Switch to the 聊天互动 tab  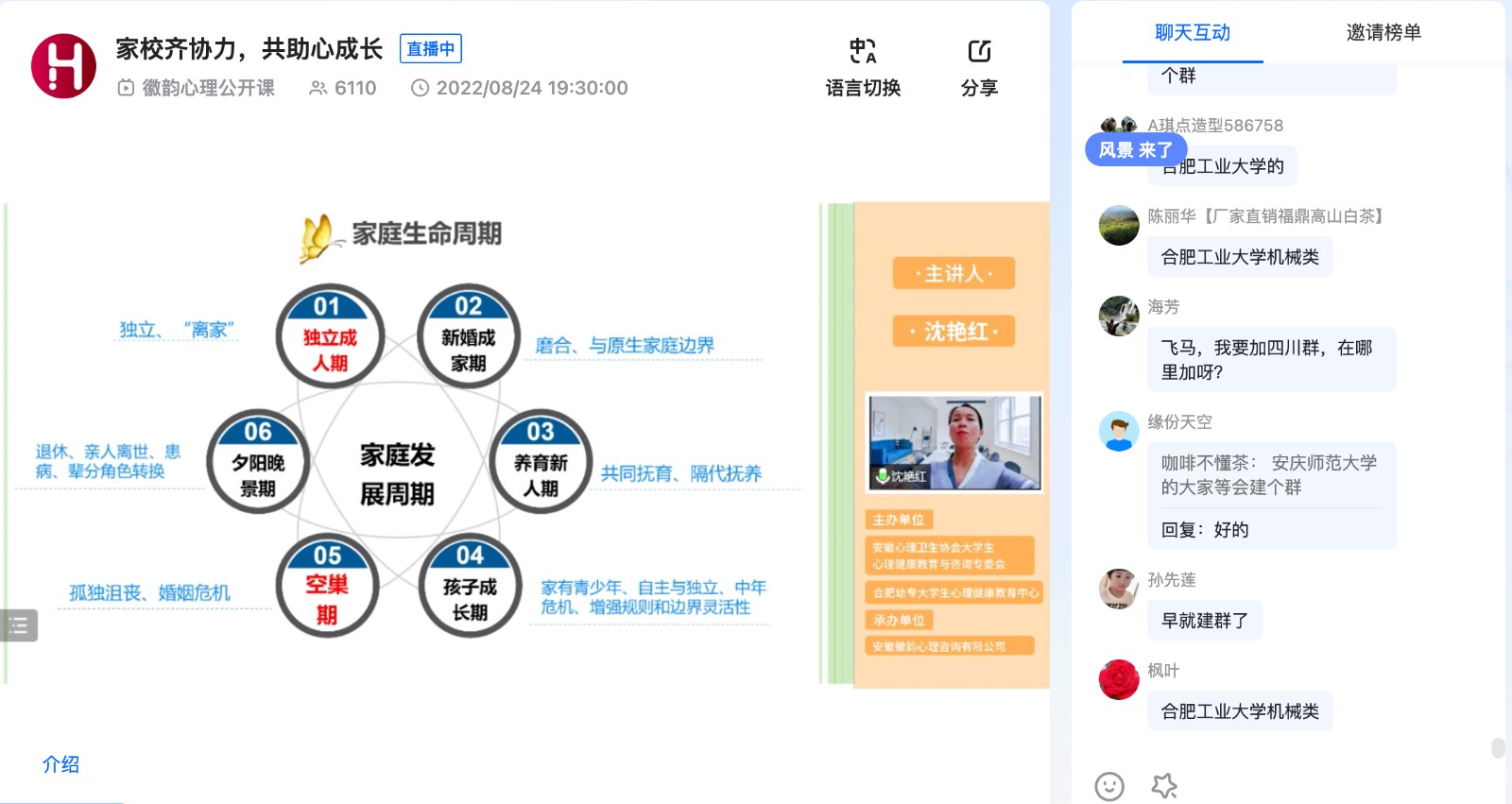coord(1192,33)
